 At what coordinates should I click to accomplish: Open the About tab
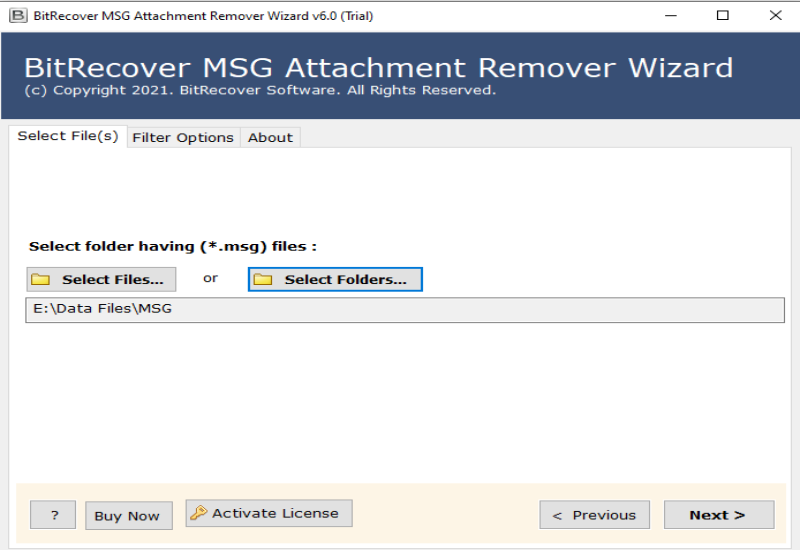click(x=270, y=138)
